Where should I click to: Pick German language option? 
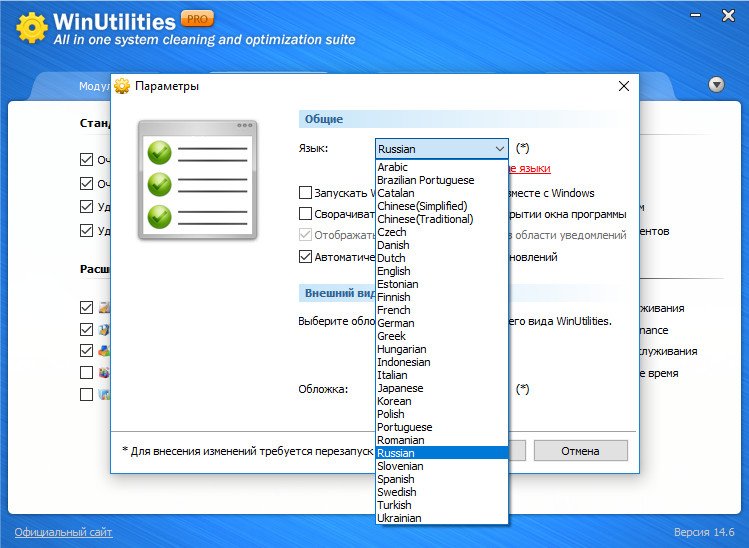point(442,323)
